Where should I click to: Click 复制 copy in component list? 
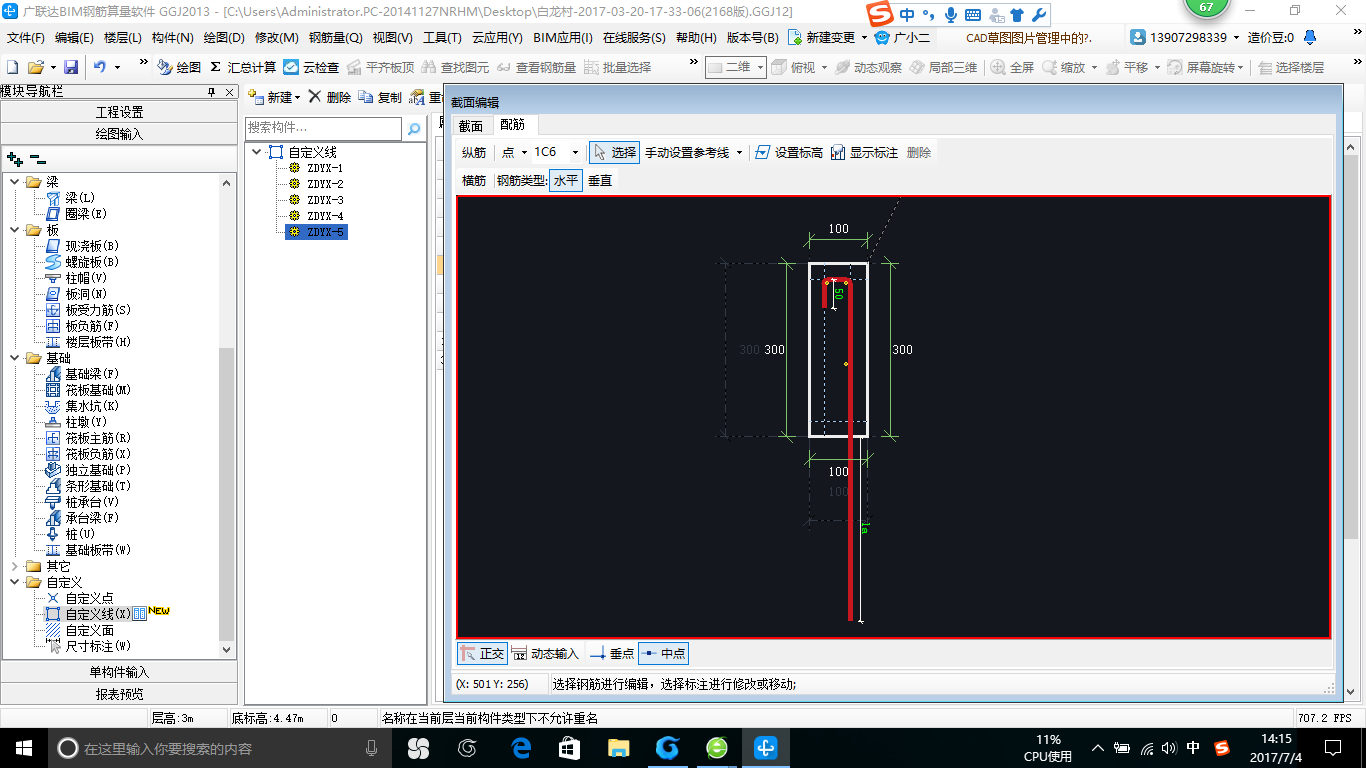(379, 97)
